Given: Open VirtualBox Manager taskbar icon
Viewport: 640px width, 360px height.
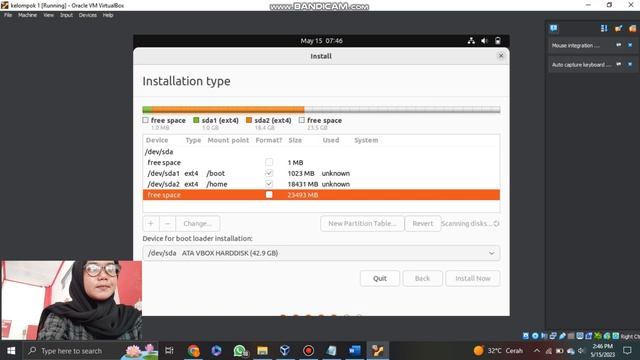Looking at the screenshot, I should coord(285,351).
